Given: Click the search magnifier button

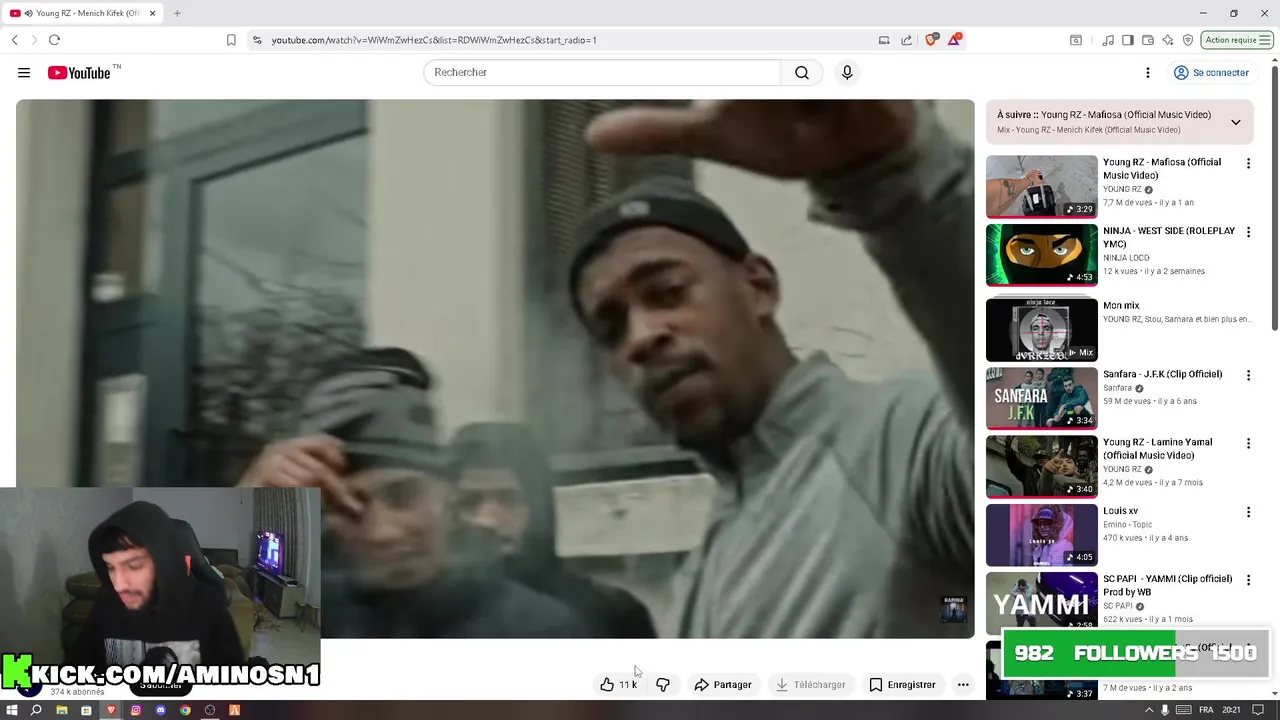Looking at the screenshot, I should [x=802, y=73].
